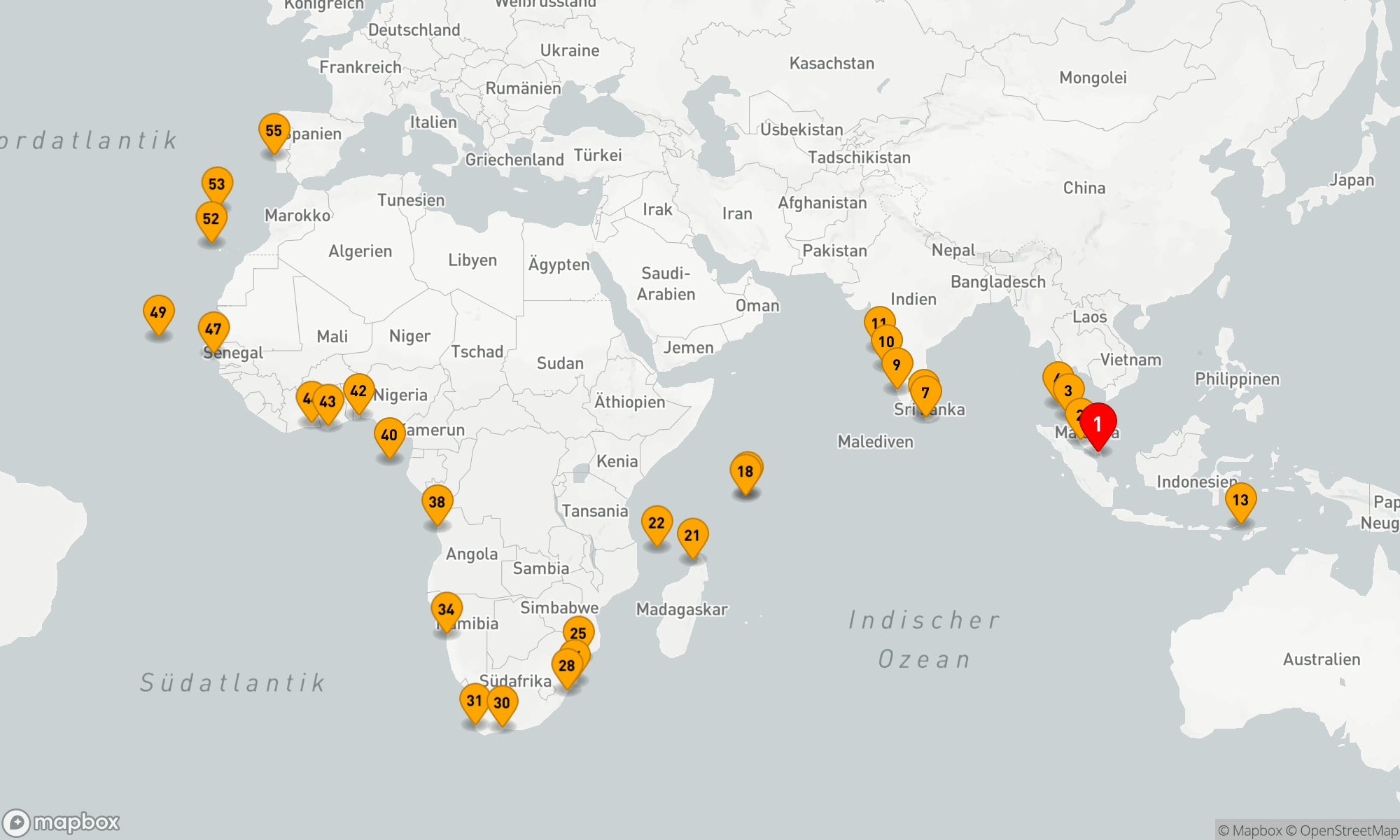This screenshot has width=1400, height=840.
Task: Select marker 9 on the Indian coast
Action: (897, 365)
